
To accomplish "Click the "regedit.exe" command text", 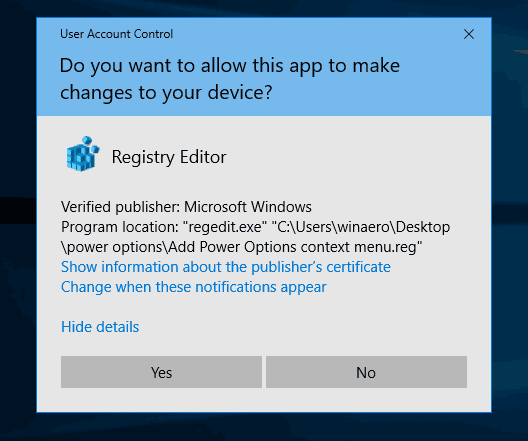I will [x=224, y=227].
